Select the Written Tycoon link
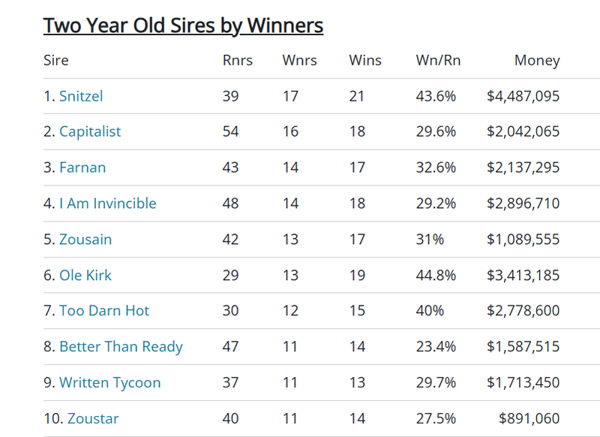600x437 pixels. [x=110, y=383]
